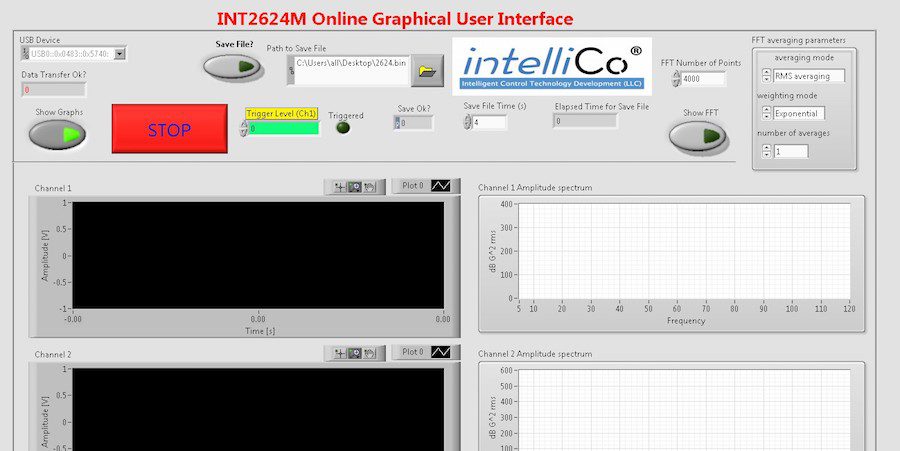Click the Plot 0 legend of Channel 2
This screenshot has height=451, width=900.
tap(426, 352)
